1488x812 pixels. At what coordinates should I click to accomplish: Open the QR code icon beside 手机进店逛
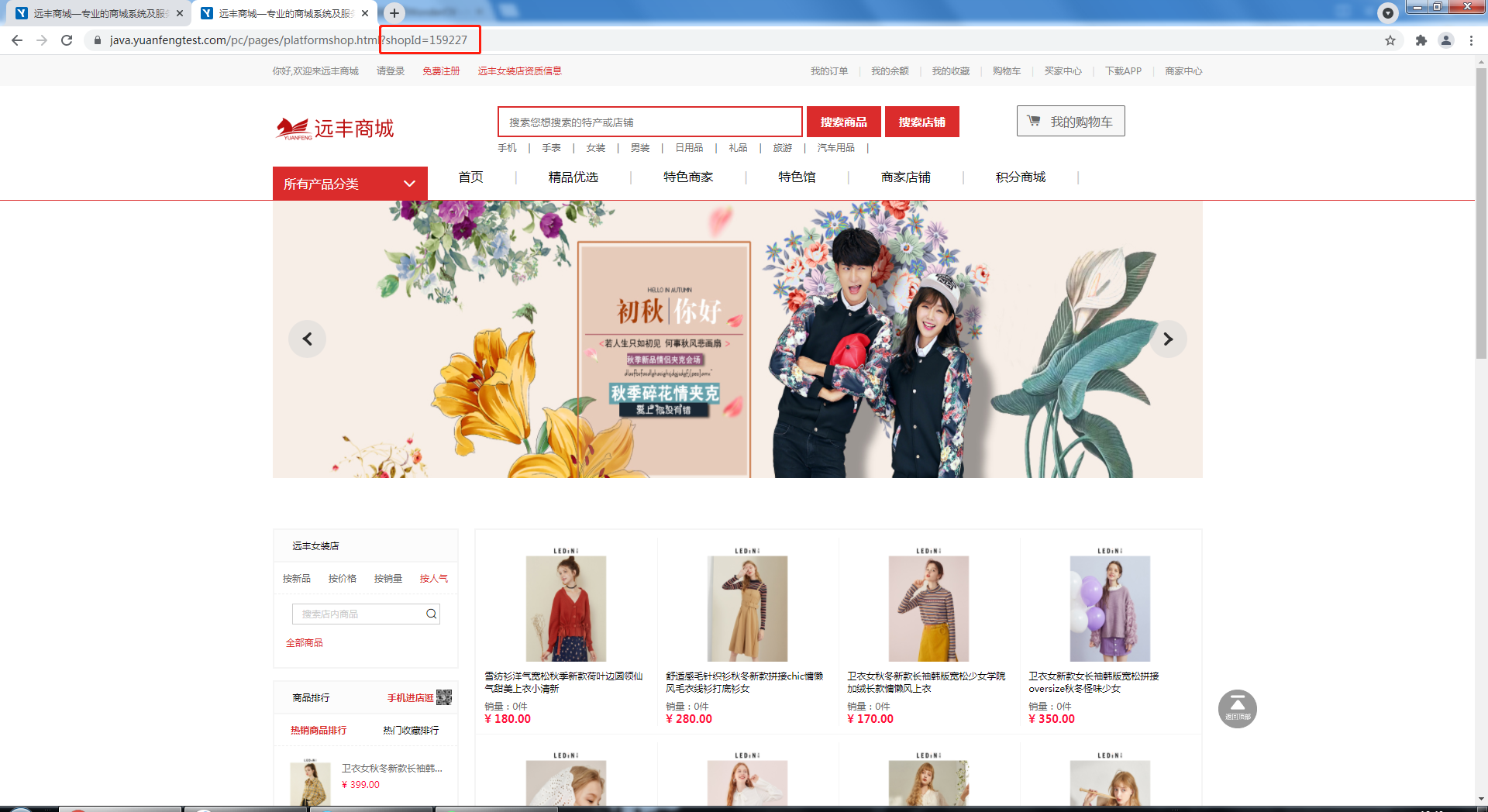(444, 697)
